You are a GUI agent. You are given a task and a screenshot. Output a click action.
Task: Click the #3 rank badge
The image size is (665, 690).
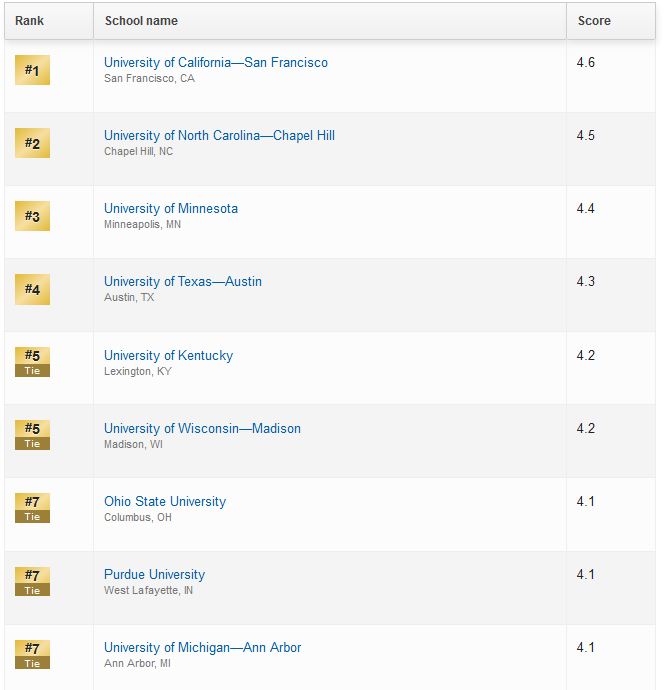[32, 216]
